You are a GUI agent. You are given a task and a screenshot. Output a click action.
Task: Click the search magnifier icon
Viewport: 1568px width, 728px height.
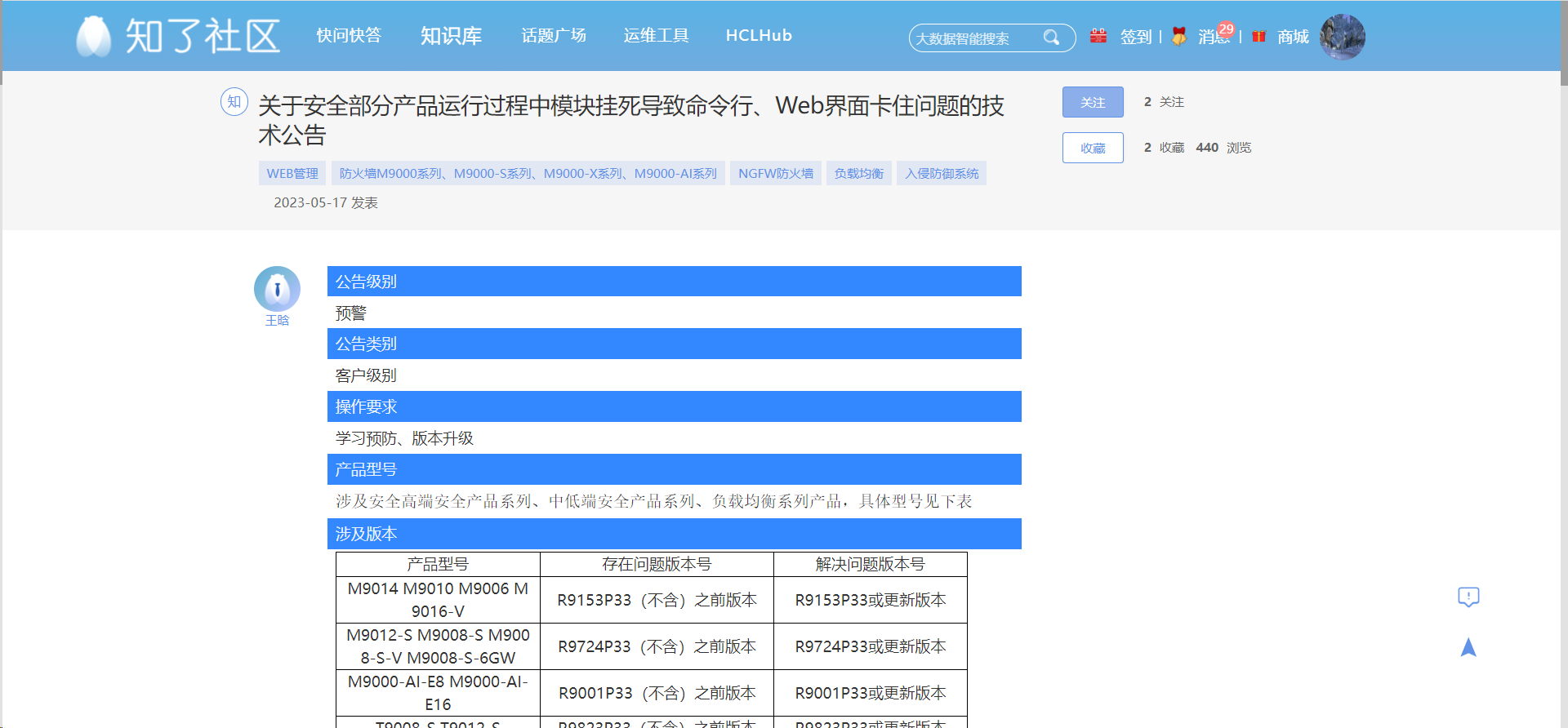pyautogui.click(x=1051, y=38)
